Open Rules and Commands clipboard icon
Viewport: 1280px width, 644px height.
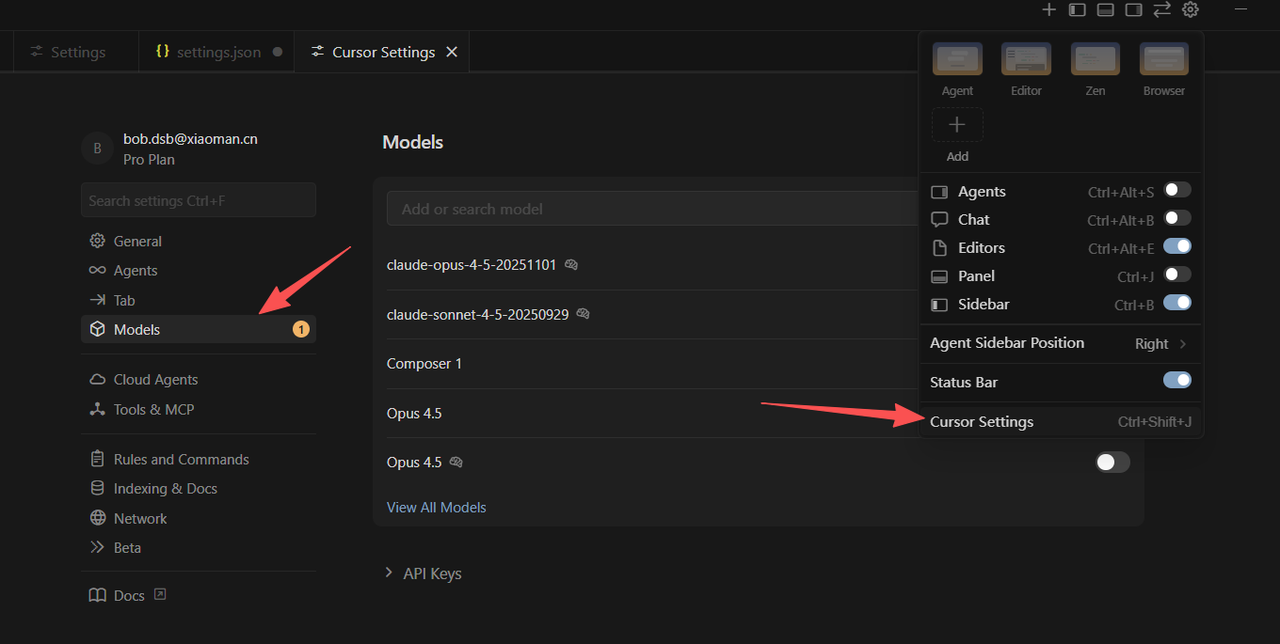click(97, 459)
